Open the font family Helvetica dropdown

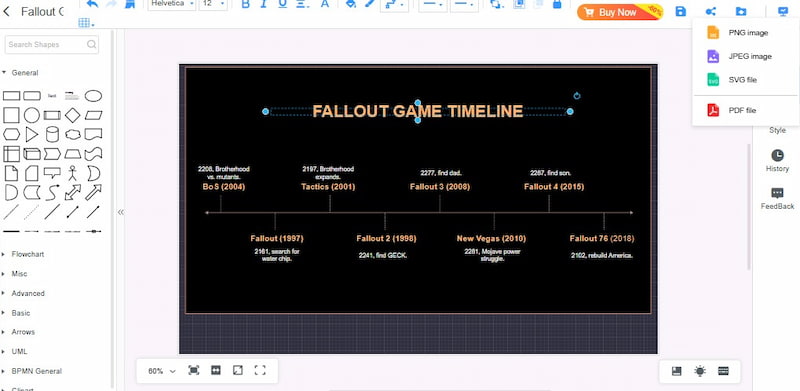(172, 4)
